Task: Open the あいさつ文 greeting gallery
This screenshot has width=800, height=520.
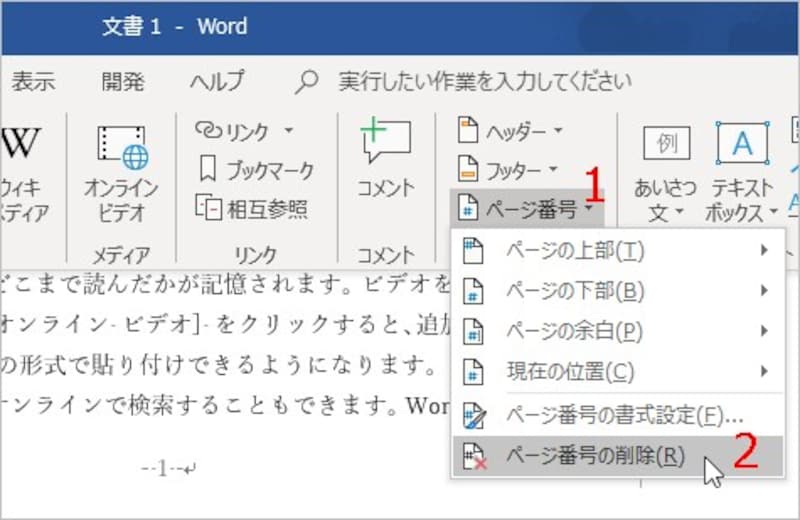Action: tap(666, 175)
